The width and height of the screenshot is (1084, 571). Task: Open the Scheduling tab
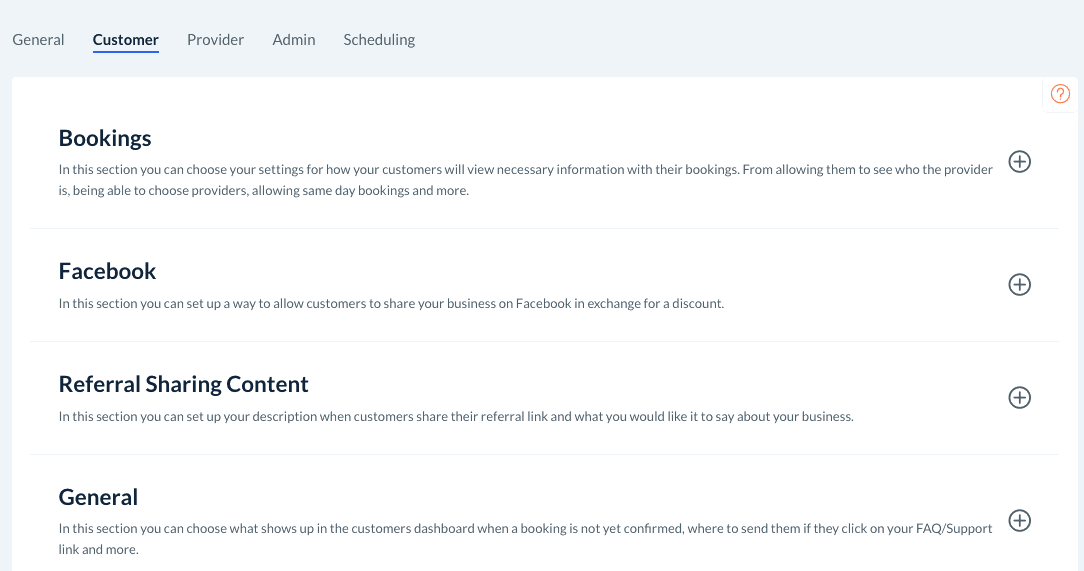coord(379,40)
